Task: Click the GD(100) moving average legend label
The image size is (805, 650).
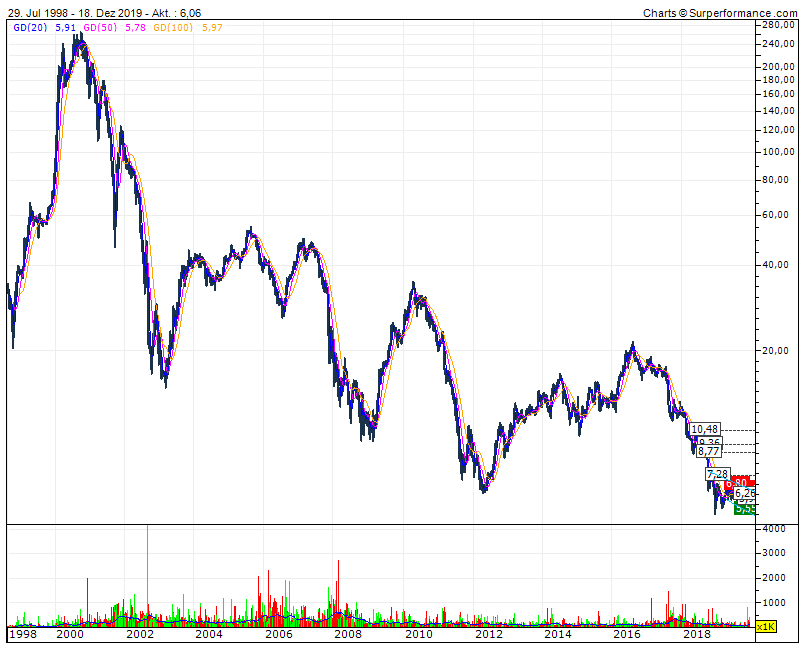Action: [x=174, y=28]
